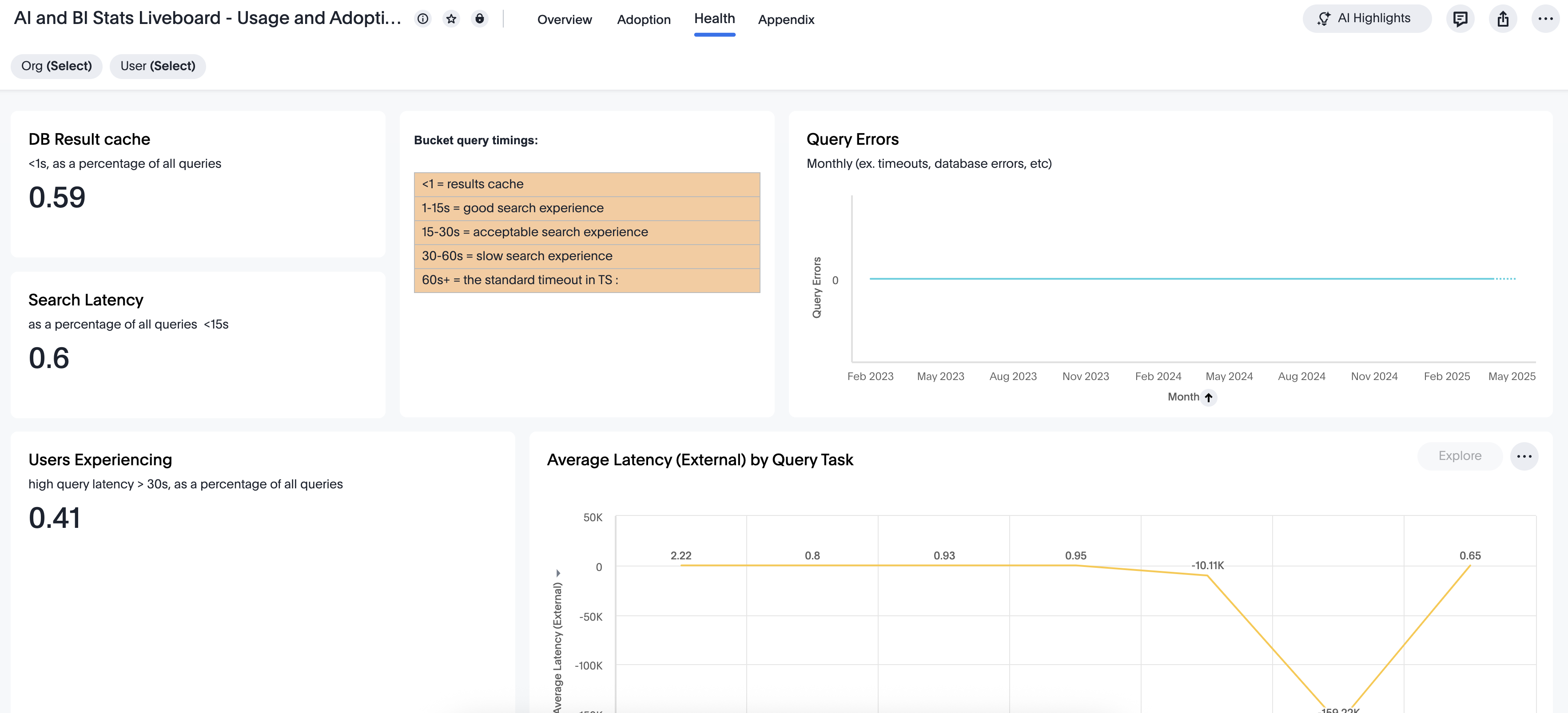The image size is (1568, 713).
Task: Switch to the Overview tab
Action: [x=564, y=20]
